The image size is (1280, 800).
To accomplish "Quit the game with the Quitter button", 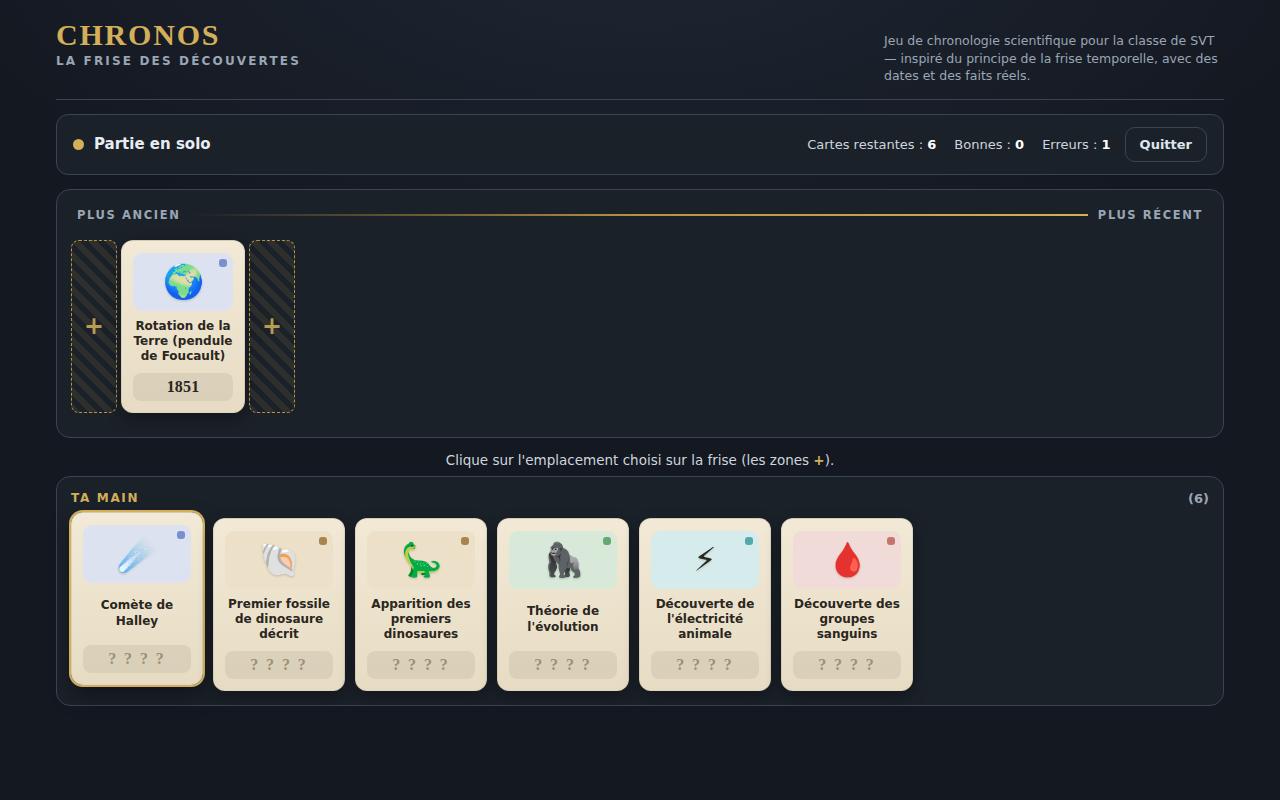I will (x=1166, y=144).
